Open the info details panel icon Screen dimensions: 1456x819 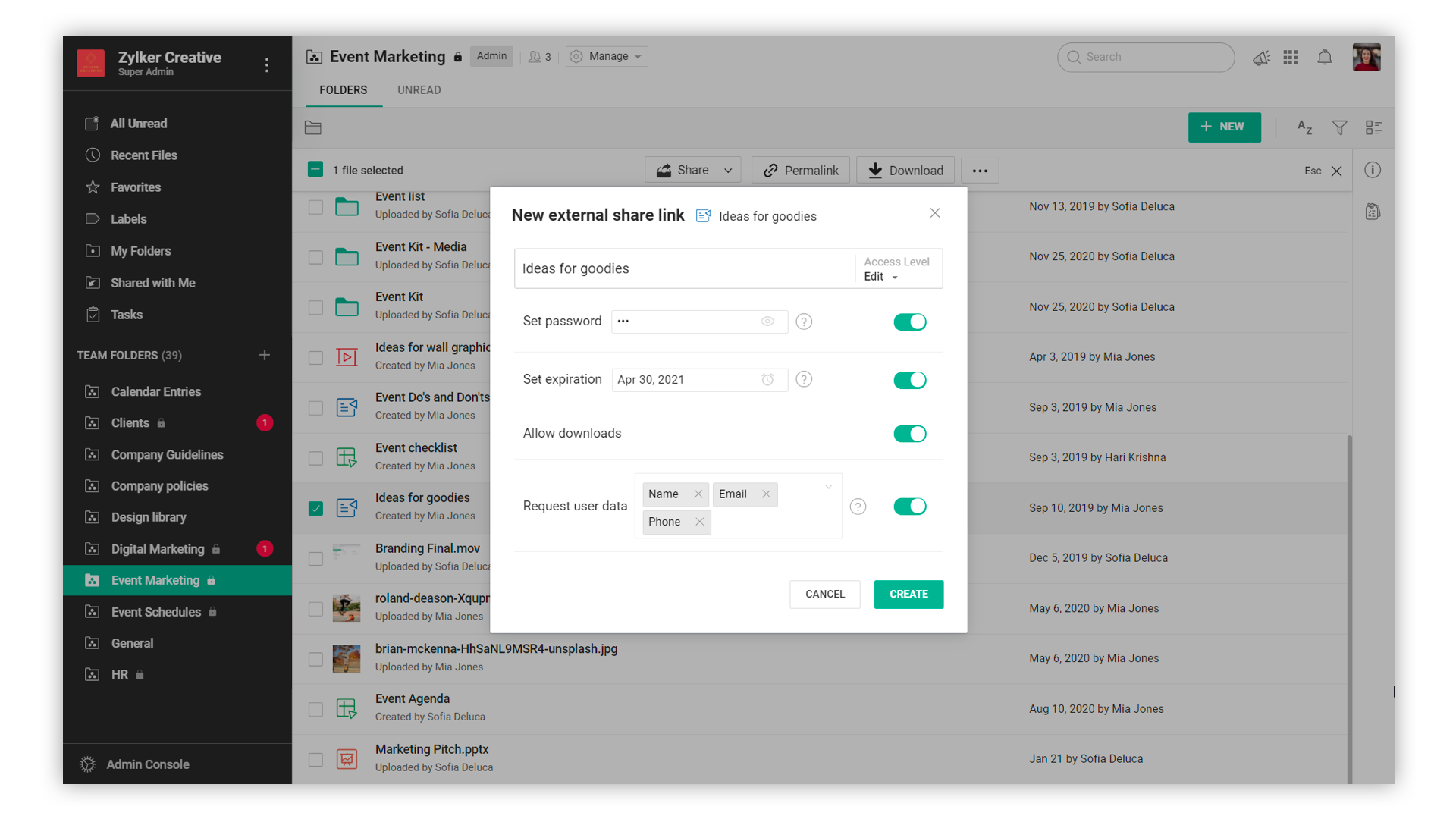pyautogui.click(x=1372, y=170)
